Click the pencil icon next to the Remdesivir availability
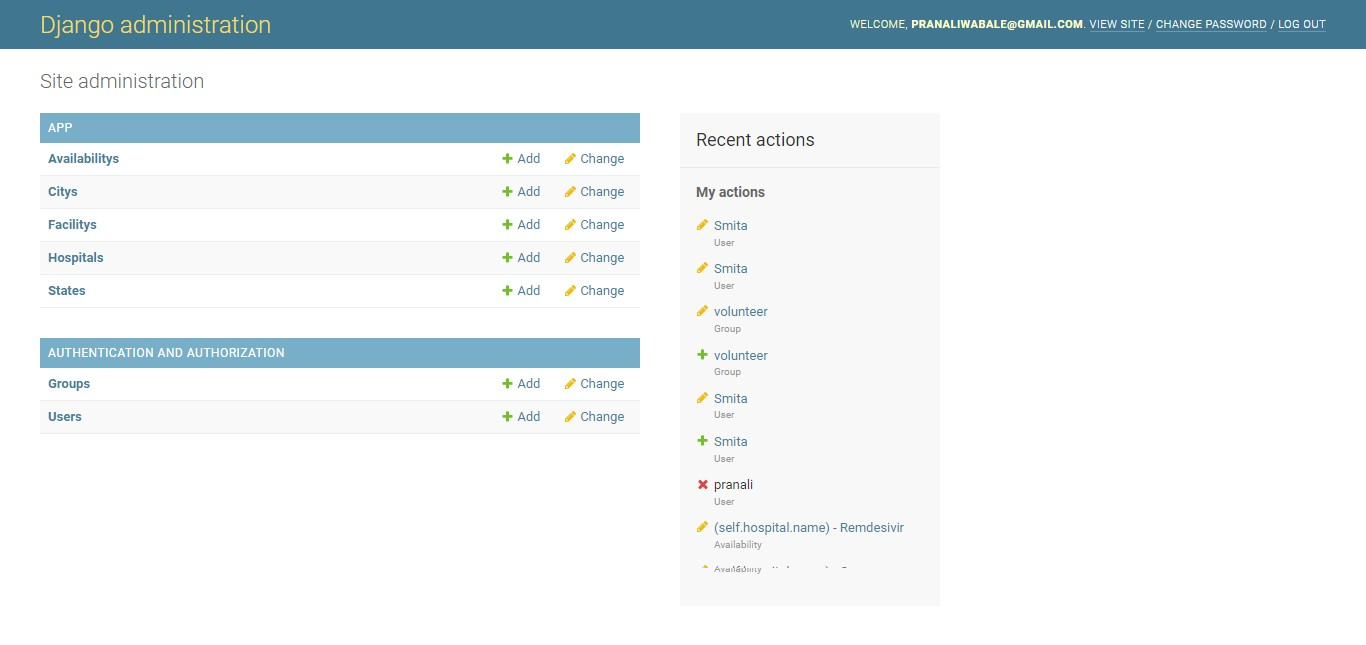The width and height of the screenshot is (1366, 645). click(x=702, y=527)
